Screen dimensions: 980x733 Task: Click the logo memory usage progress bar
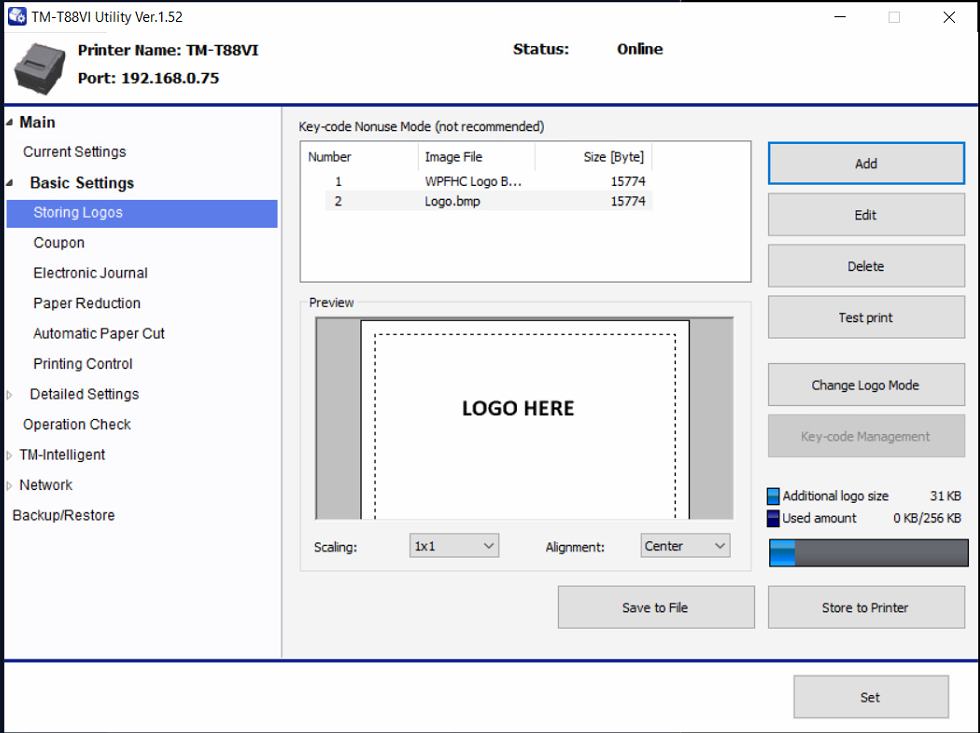click(868, 553)
